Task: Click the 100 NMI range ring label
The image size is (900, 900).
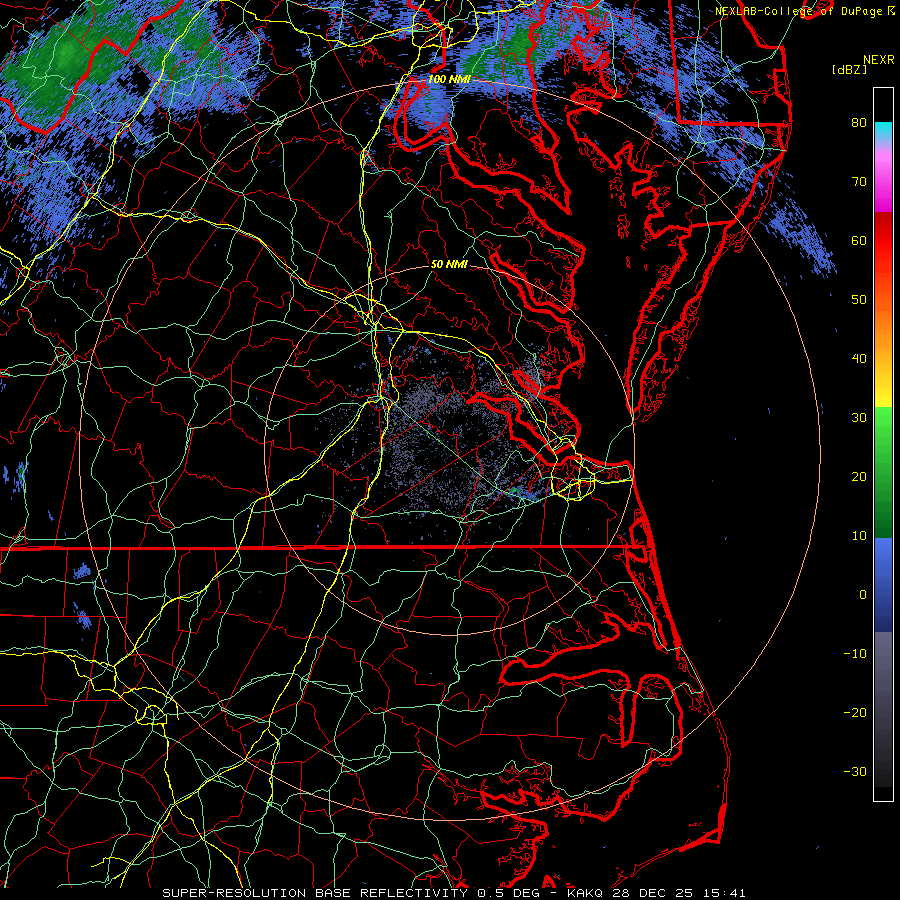Action: [x=449, y=79]
